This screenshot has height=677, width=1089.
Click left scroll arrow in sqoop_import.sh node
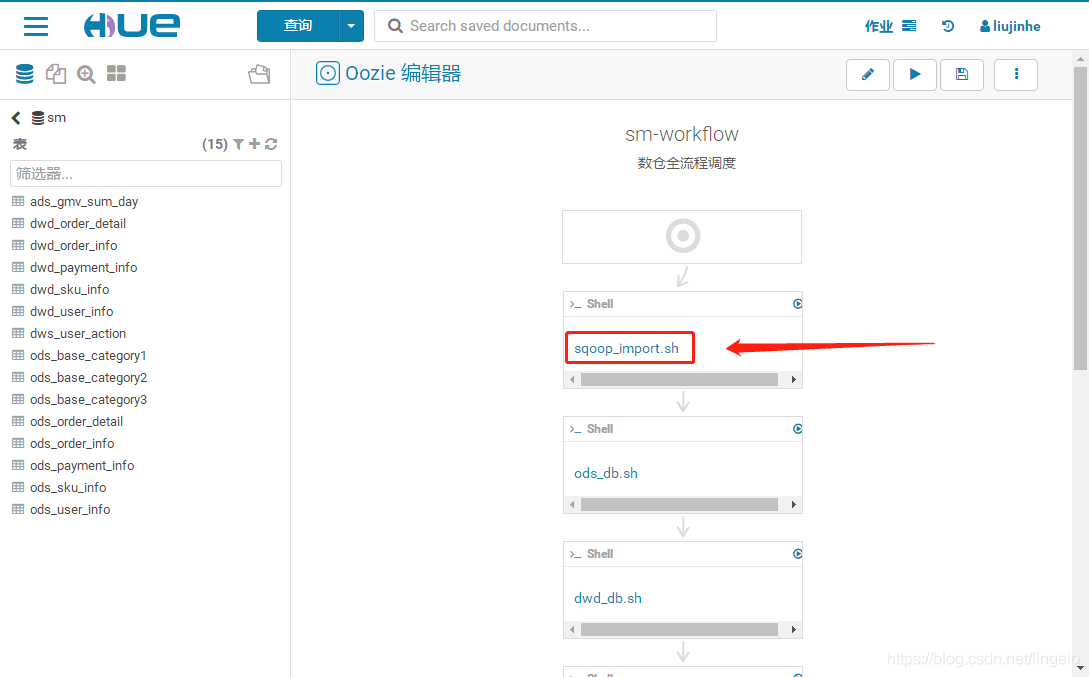pos(572,380)
